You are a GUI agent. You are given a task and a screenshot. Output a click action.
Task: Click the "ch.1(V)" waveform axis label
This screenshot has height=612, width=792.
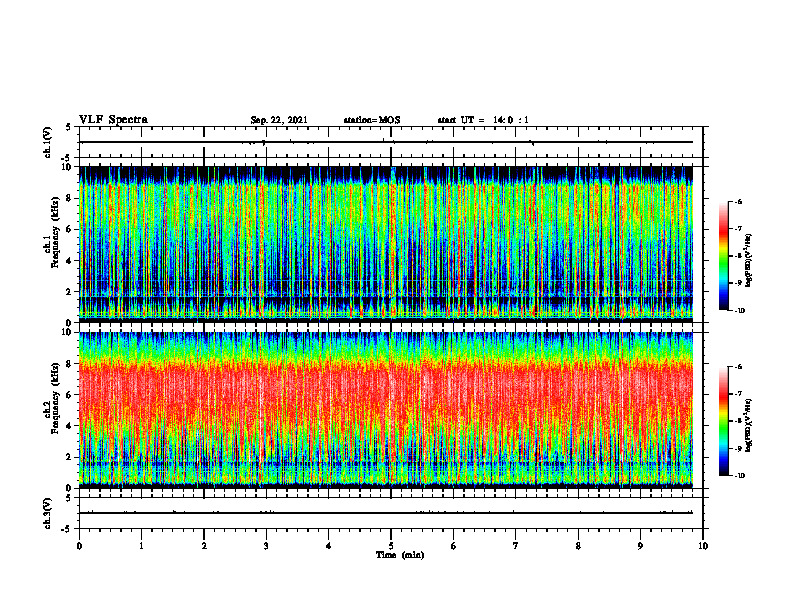pyautogui.click(x=48, y=142)
